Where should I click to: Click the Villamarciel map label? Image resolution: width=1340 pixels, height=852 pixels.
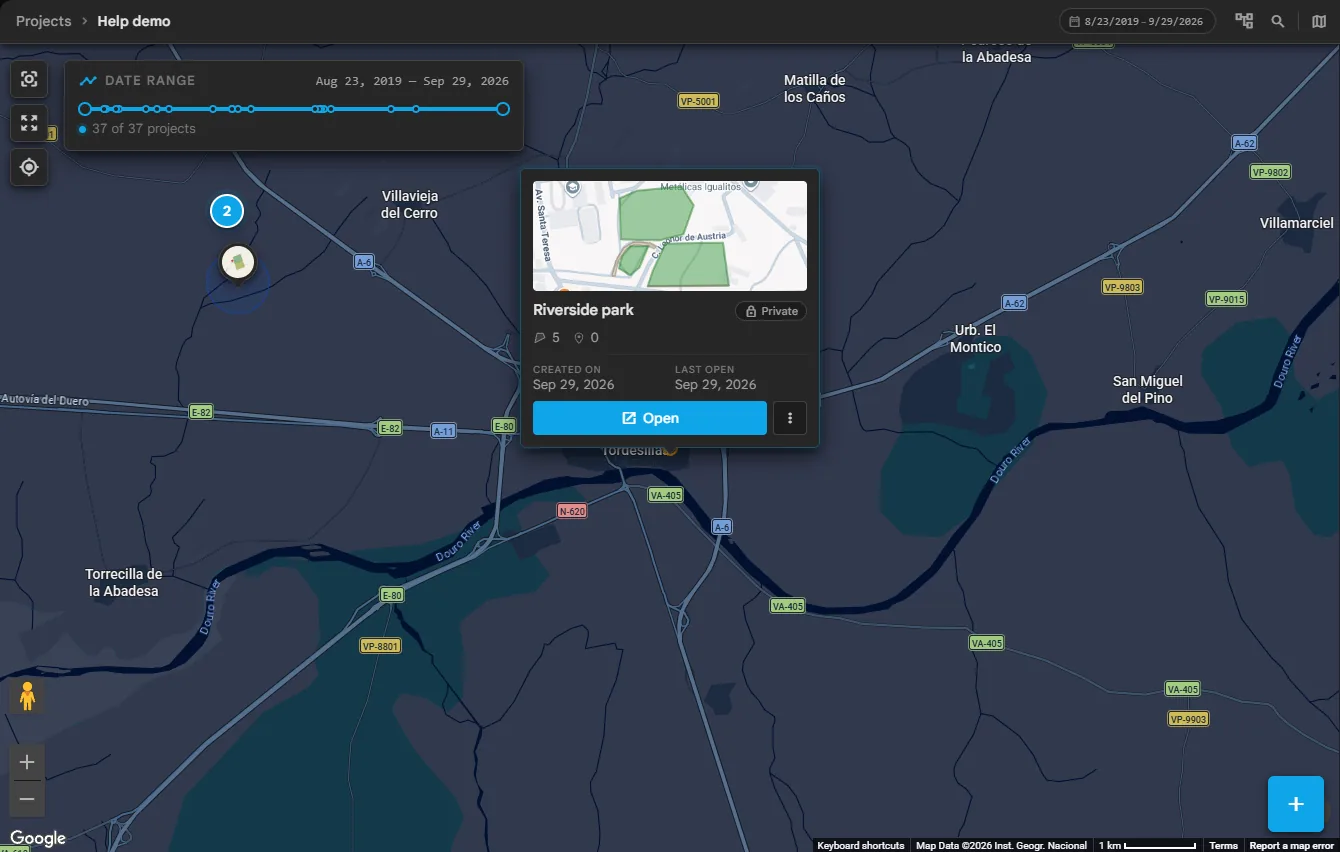[1297, 223]
